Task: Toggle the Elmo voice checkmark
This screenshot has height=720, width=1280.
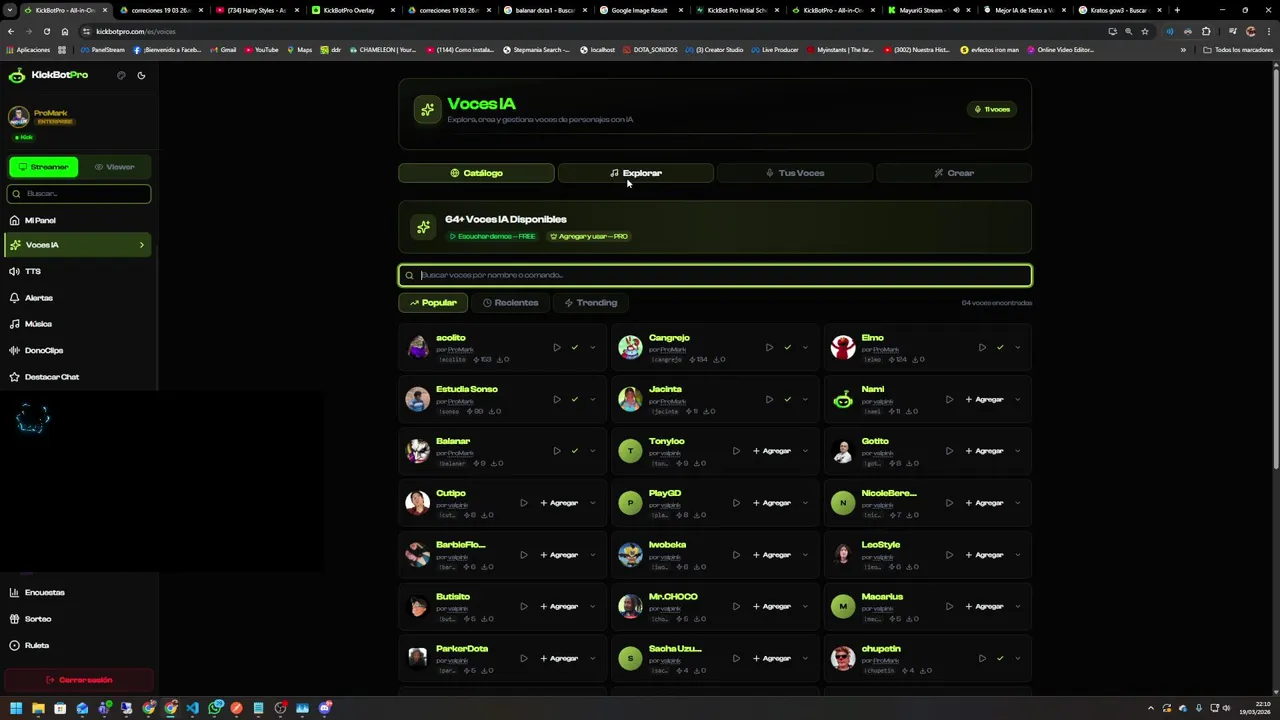Action: [1000, 347]
